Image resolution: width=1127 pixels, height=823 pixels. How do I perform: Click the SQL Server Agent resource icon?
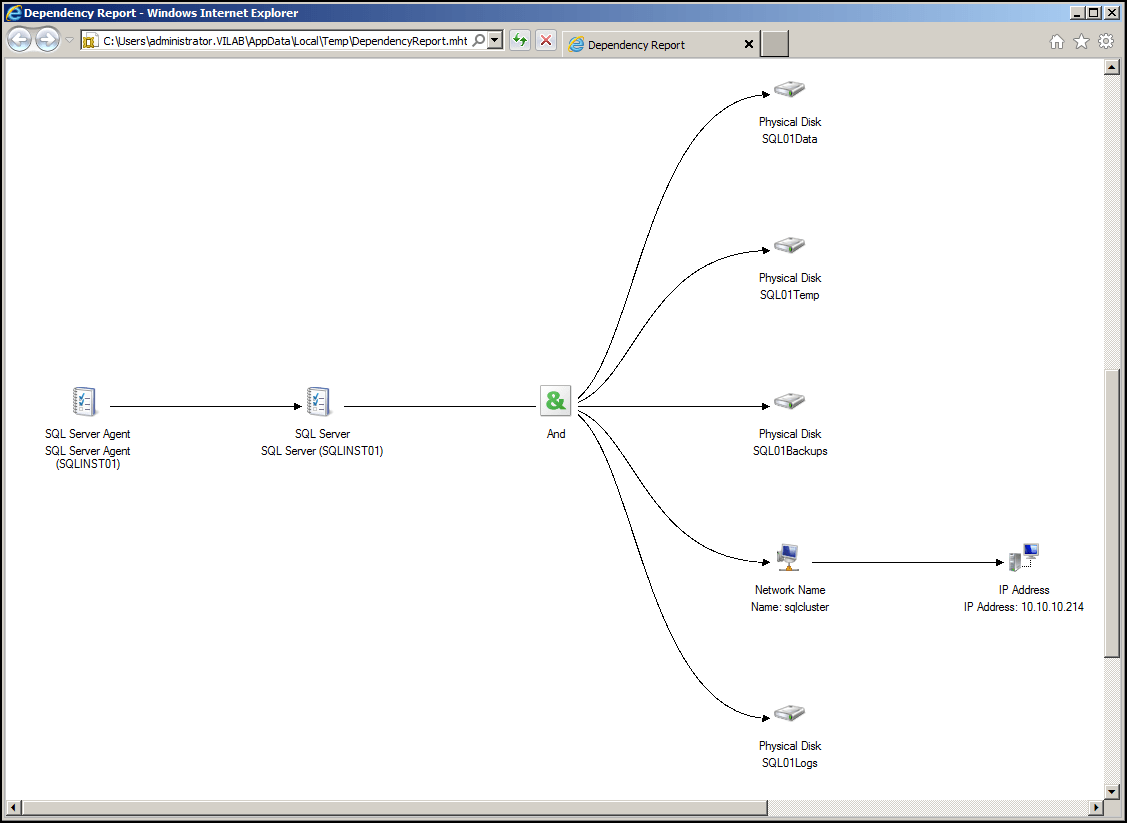pos(85,401)
